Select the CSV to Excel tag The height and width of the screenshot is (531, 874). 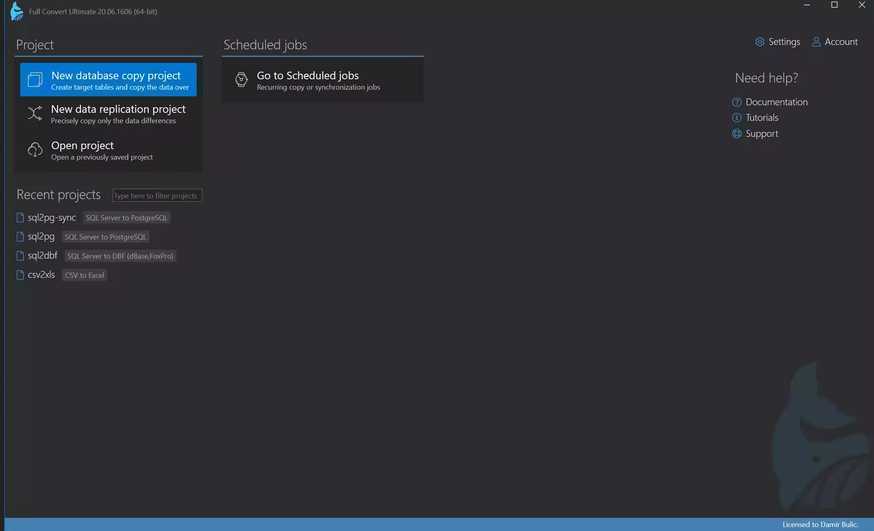(85, 275)
